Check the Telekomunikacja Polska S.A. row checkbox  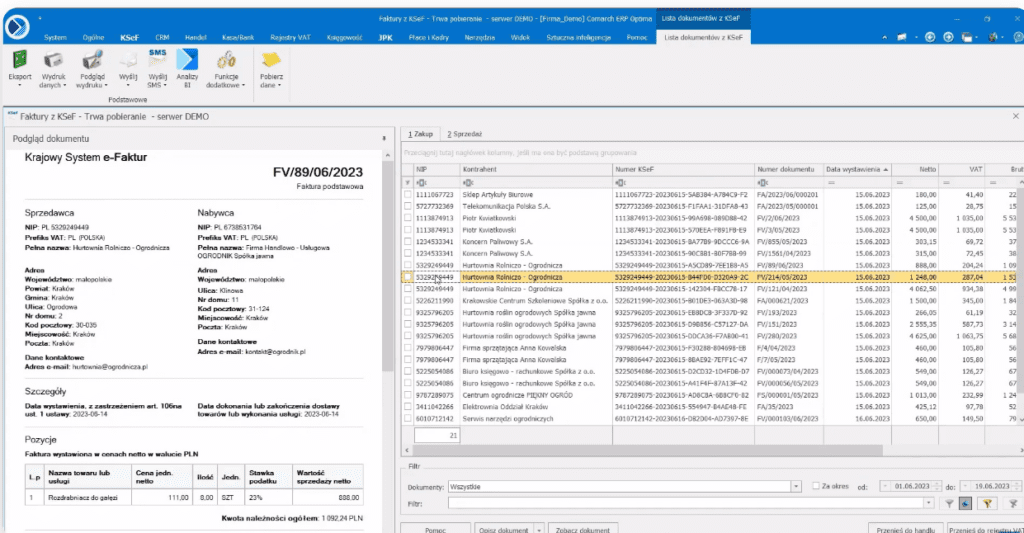pyautogui.click(x=407, y=204)
